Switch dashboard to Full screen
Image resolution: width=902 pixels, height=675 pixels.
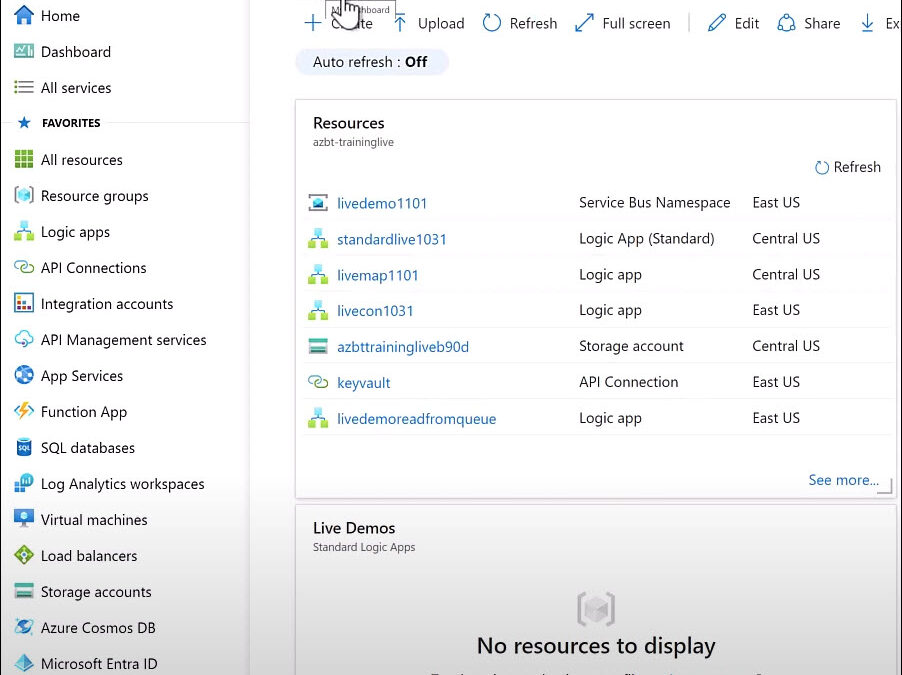click(x=622, y=23)
